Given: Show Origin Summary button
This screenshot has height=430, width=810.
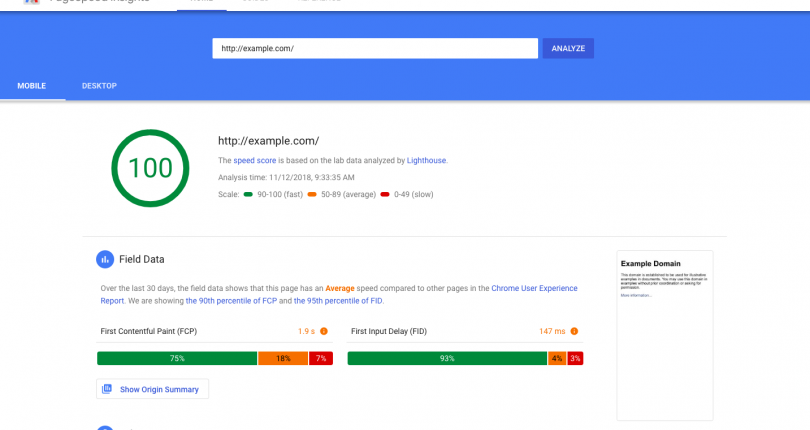Looking at the screenshot, I should pos(152,389).
